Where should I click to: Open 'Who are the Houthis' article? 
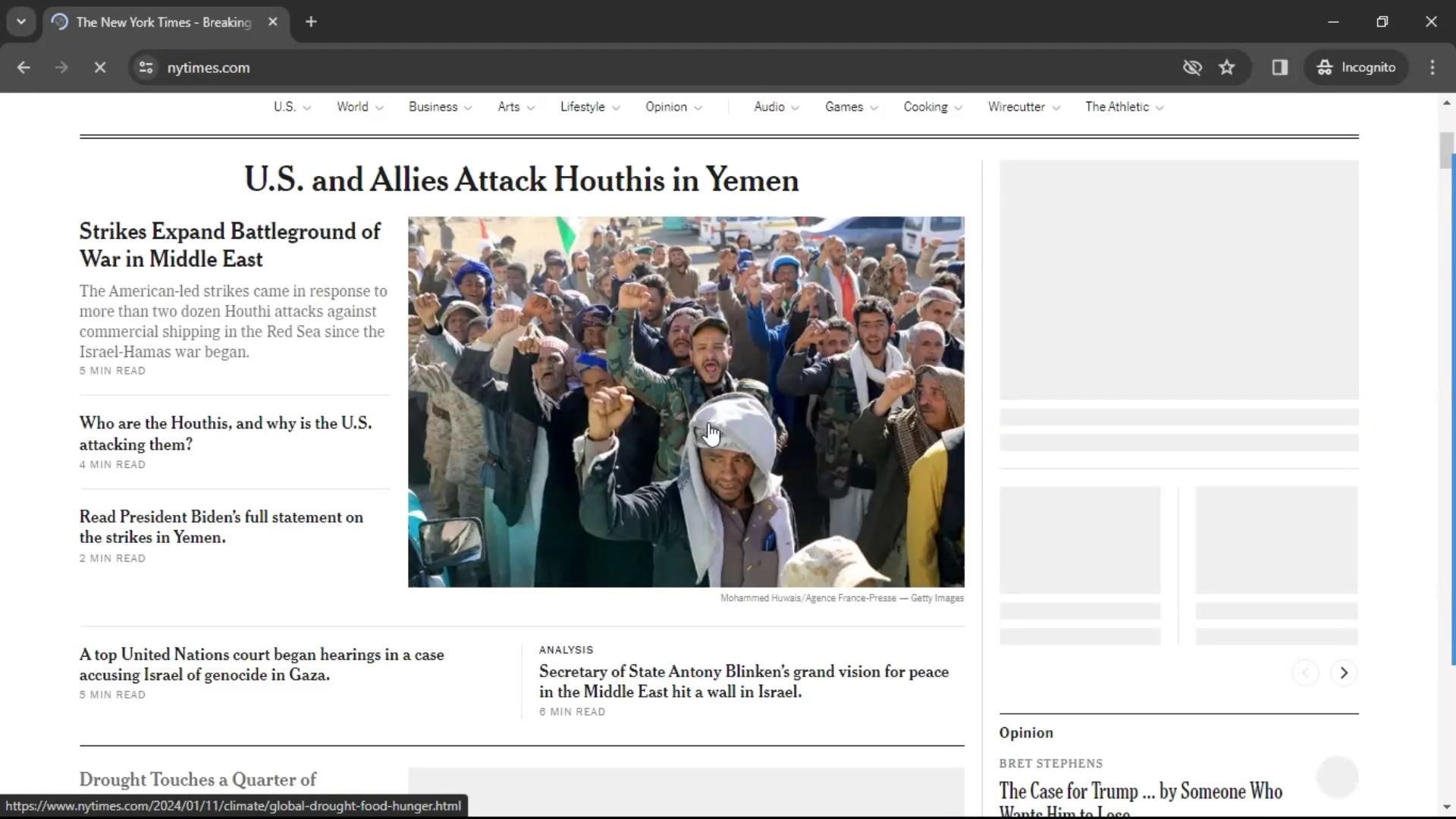click(225, 433)
